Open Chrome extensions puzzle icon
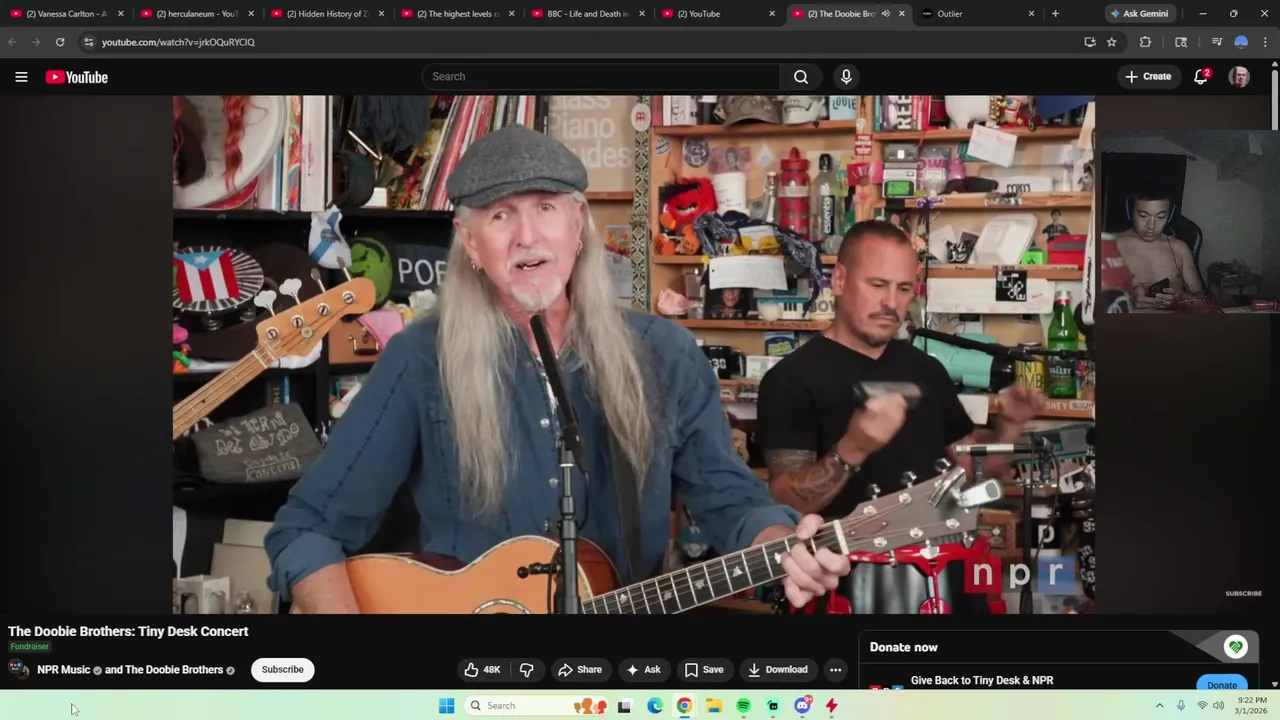The width and height of the screenshot is (1280, 720). (1145, 42)
